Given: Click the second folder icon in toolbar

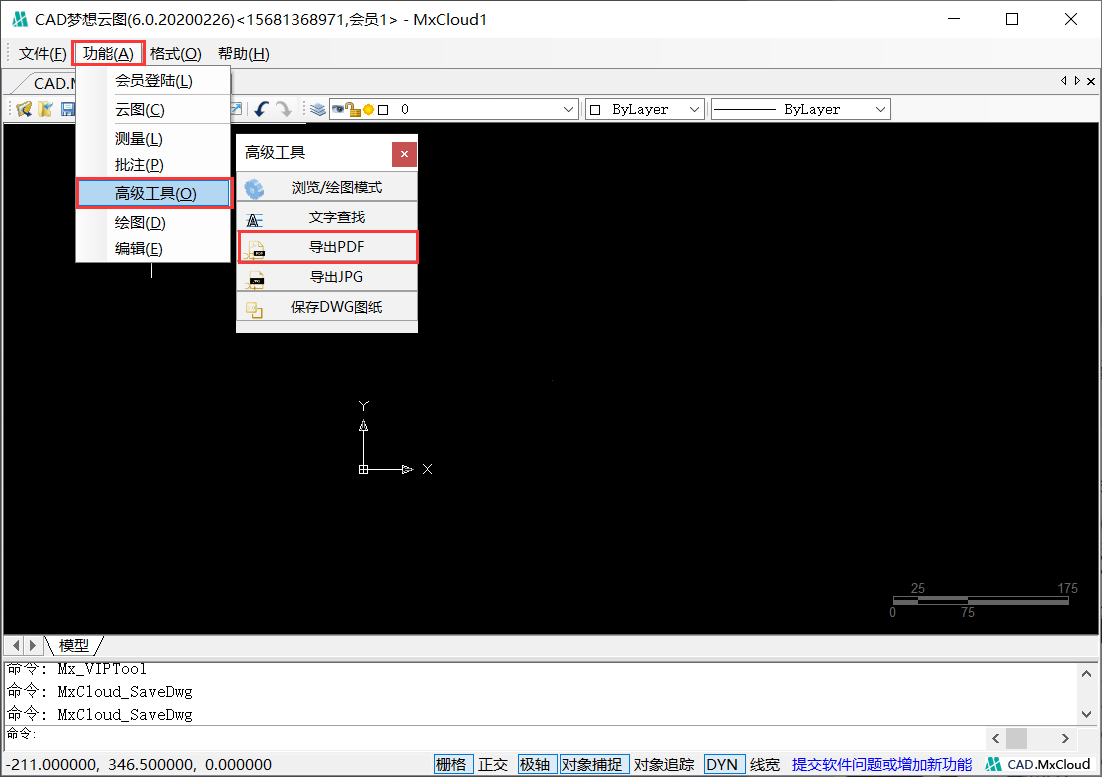Looking at the screenshot, I should click(46, 109).
